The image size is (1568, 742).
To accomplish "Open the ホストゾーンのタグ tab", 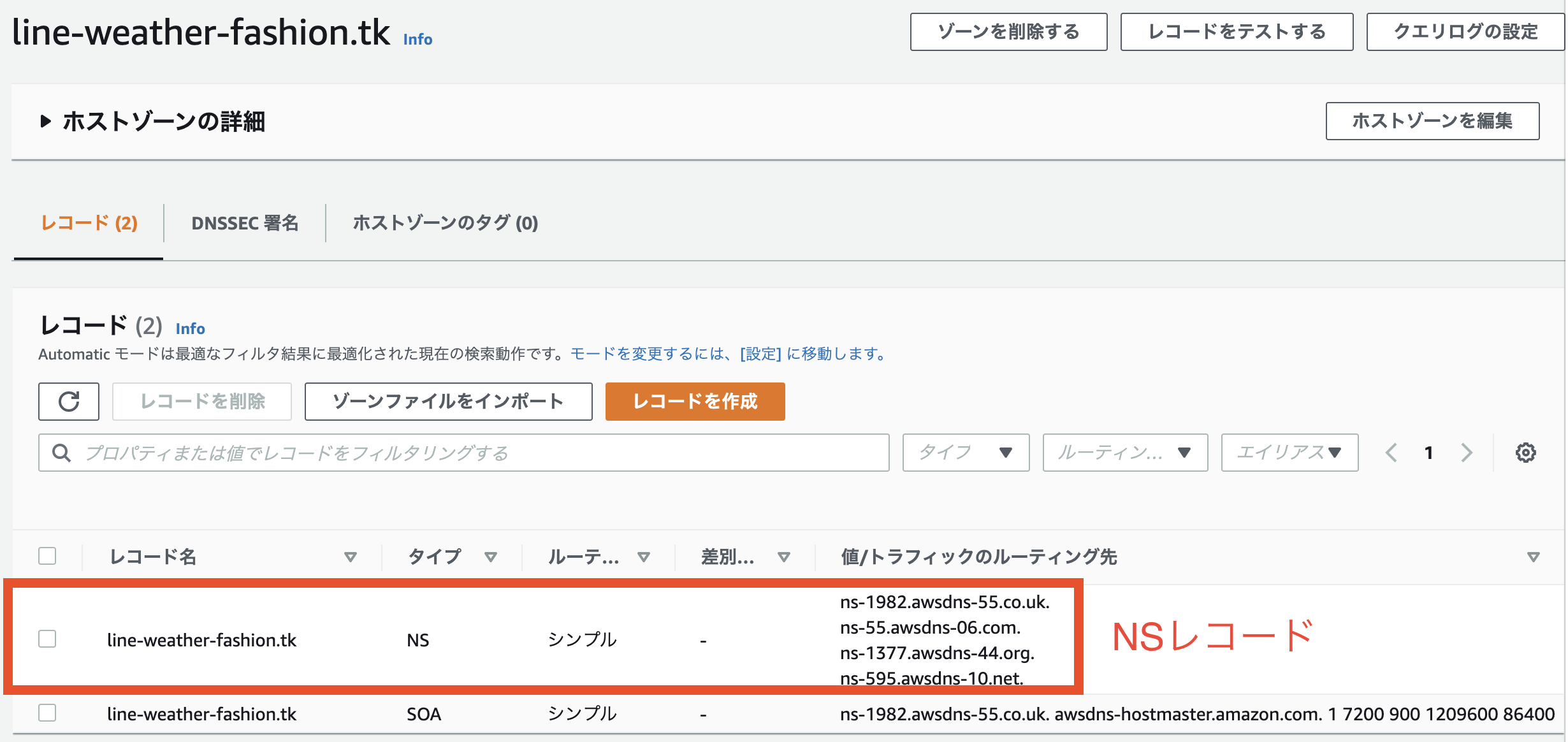I will tap(446, 223).
